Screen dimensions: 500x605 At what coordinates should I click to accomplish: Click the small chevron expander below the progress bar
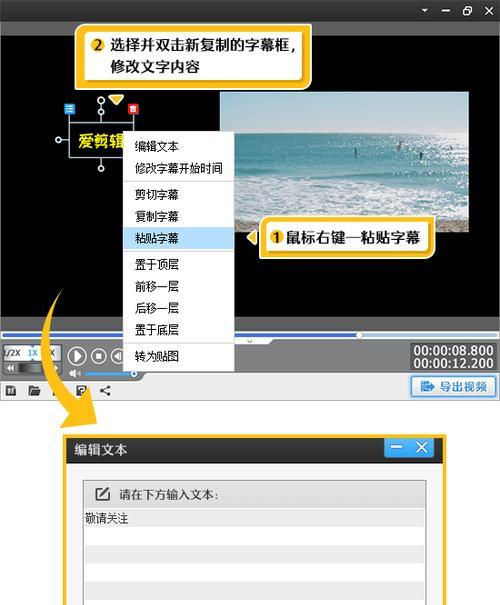click(250, 341)
